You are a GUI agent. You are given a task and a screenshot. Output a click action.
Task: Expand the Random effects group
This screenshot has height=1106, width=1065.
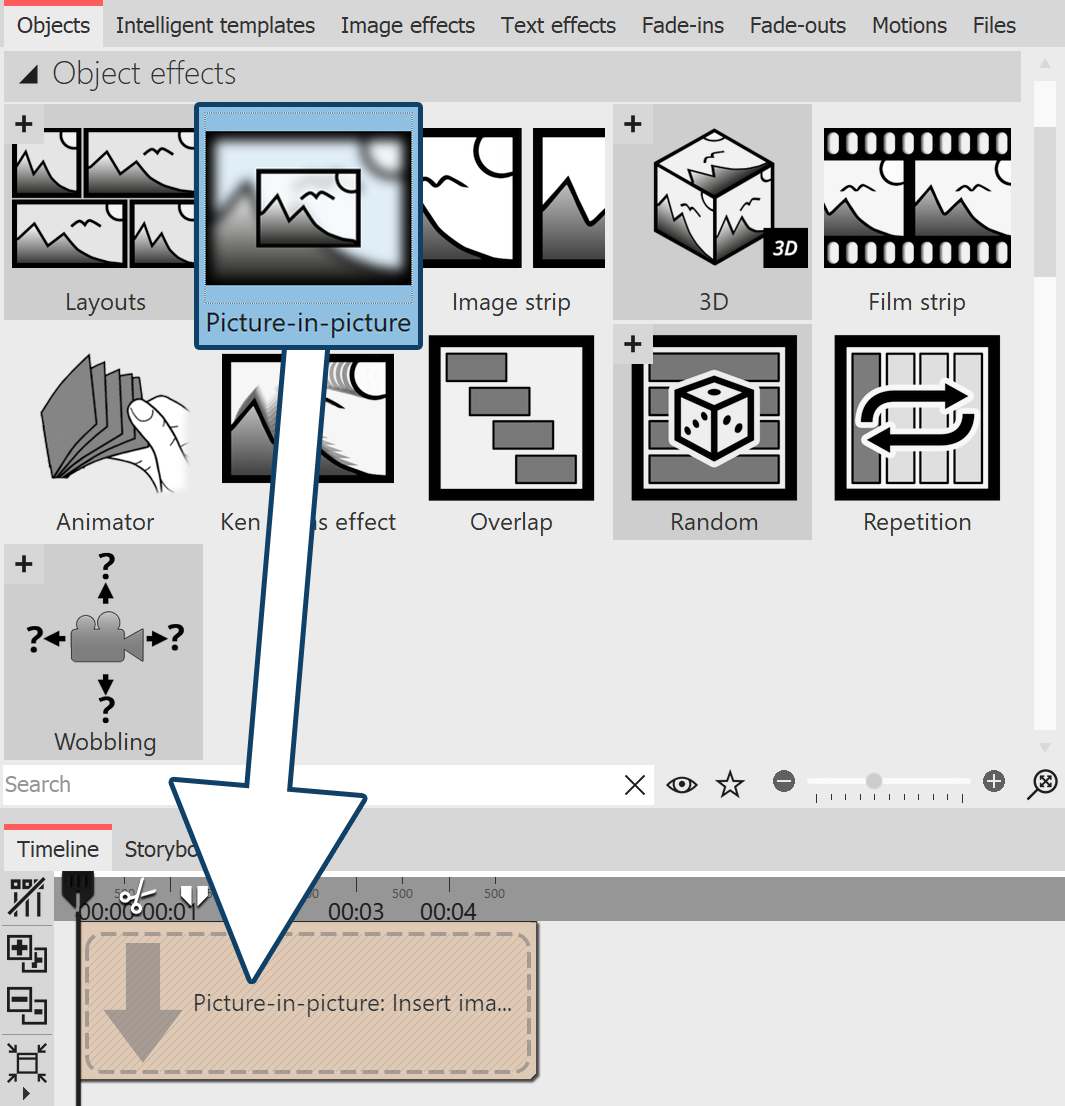632,344
